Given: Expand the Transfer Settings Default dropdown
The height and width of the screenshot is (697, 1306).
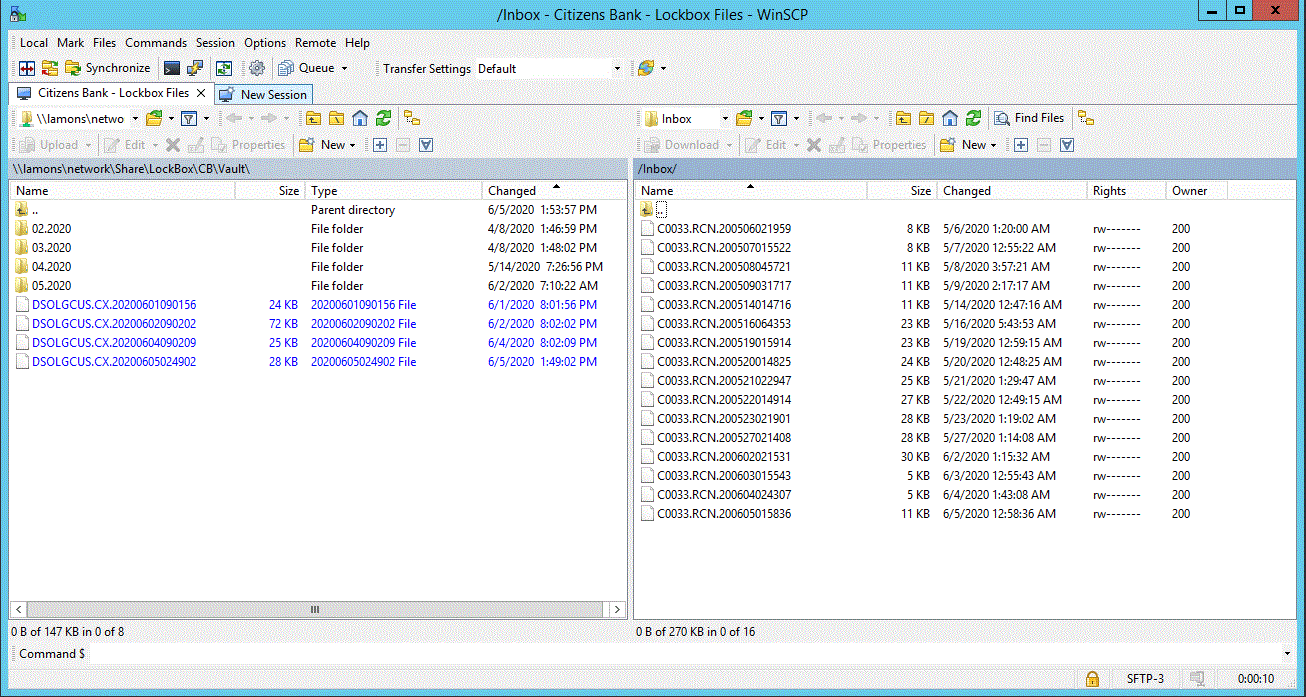Looking at the screenshot, I should pos(616,69).
